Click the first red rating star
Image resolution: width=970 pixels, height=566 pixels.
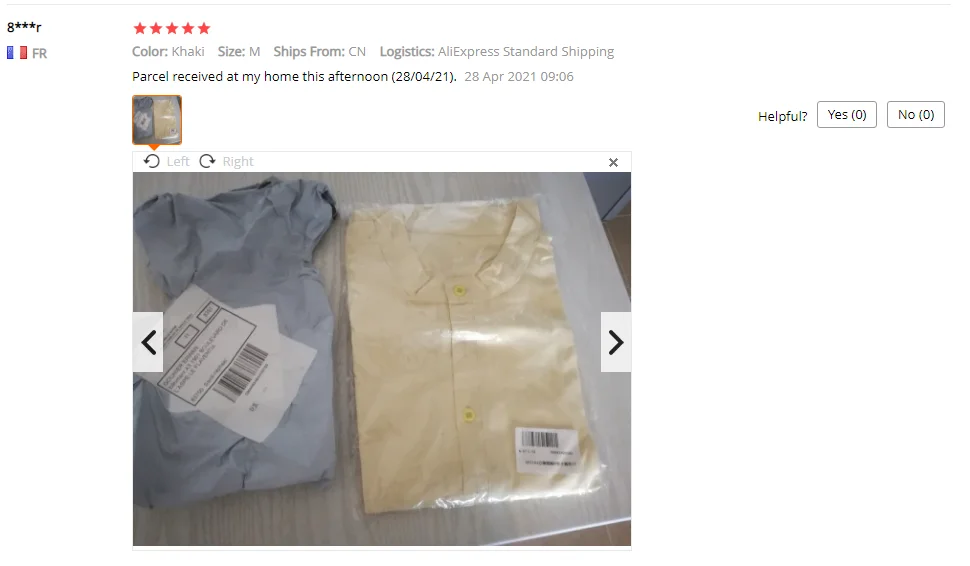(x=140, y=28)
